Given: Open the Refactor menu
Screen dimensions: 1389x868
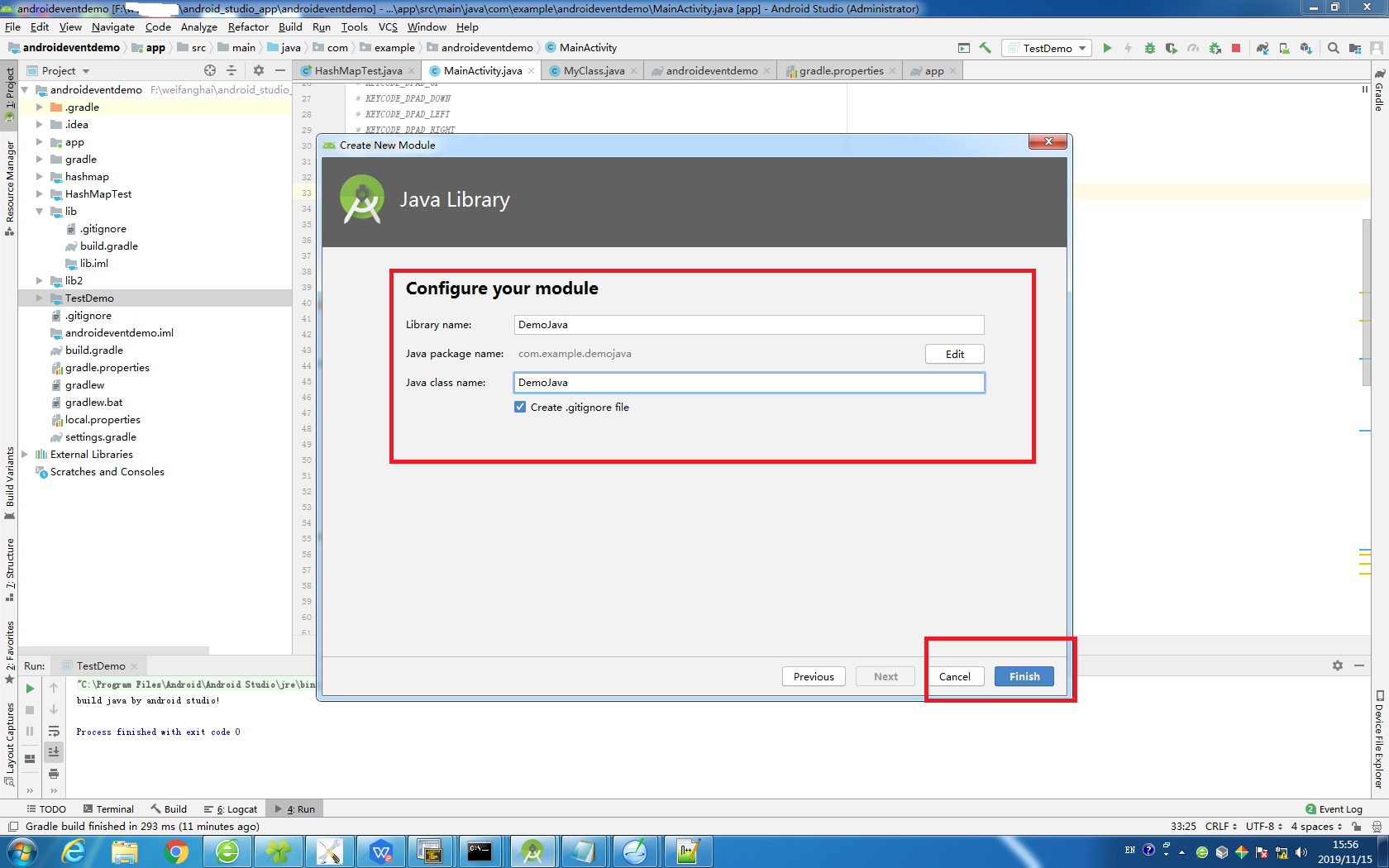Looking at the screenshot, I should pos(248,27).
